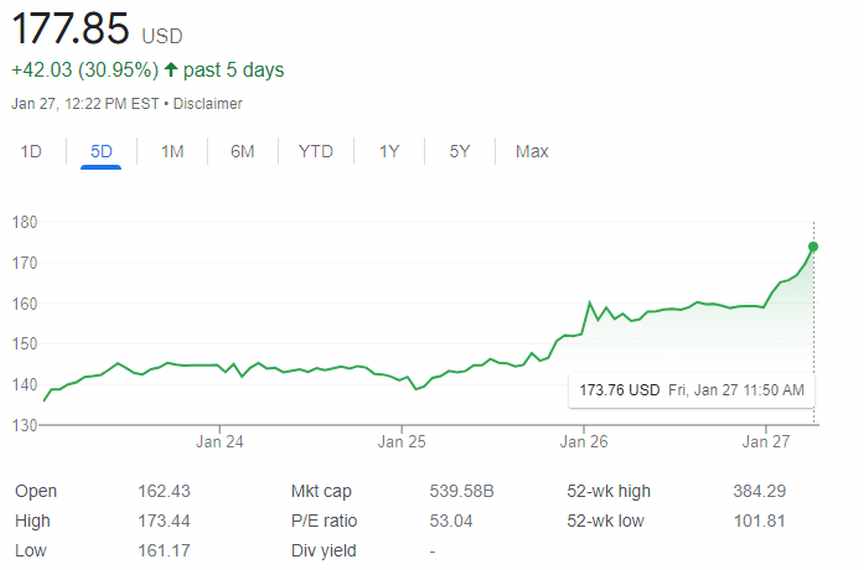
Task: Click the green up arrow icon
Action: click(171, 70)
